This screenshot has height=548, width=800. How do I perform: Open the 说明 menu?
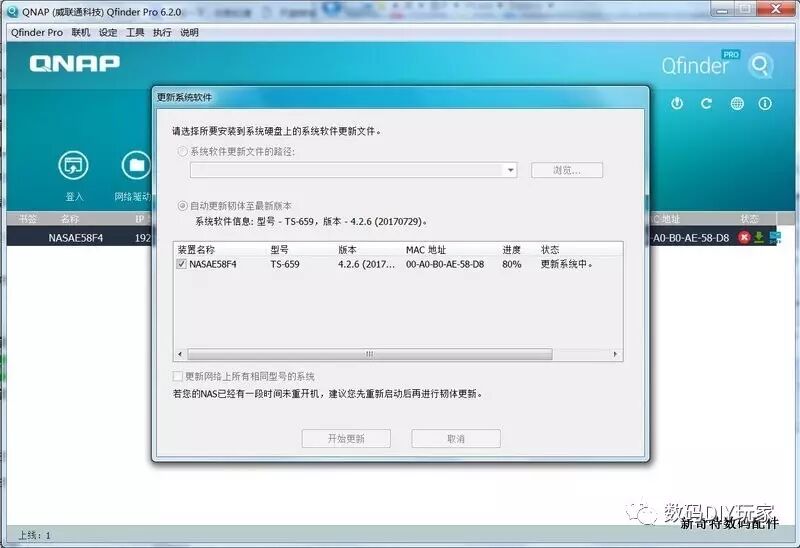point(189,33)
